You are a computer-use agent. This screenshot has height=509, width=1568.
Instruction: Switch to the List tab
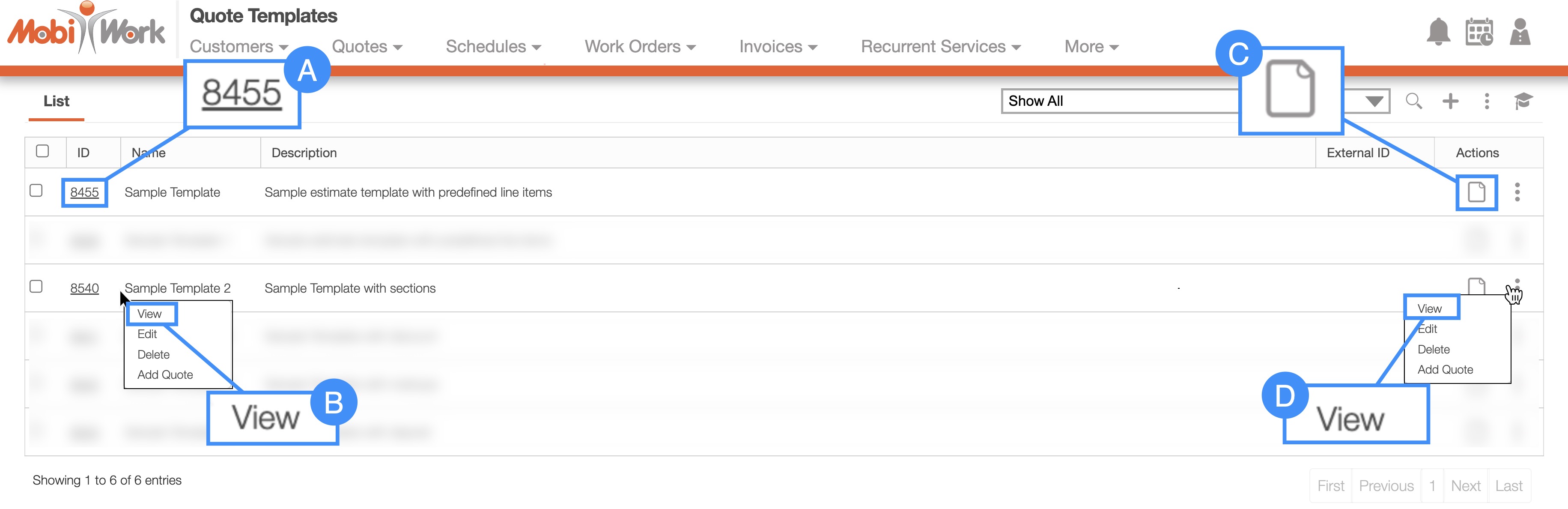coord(56,101)
